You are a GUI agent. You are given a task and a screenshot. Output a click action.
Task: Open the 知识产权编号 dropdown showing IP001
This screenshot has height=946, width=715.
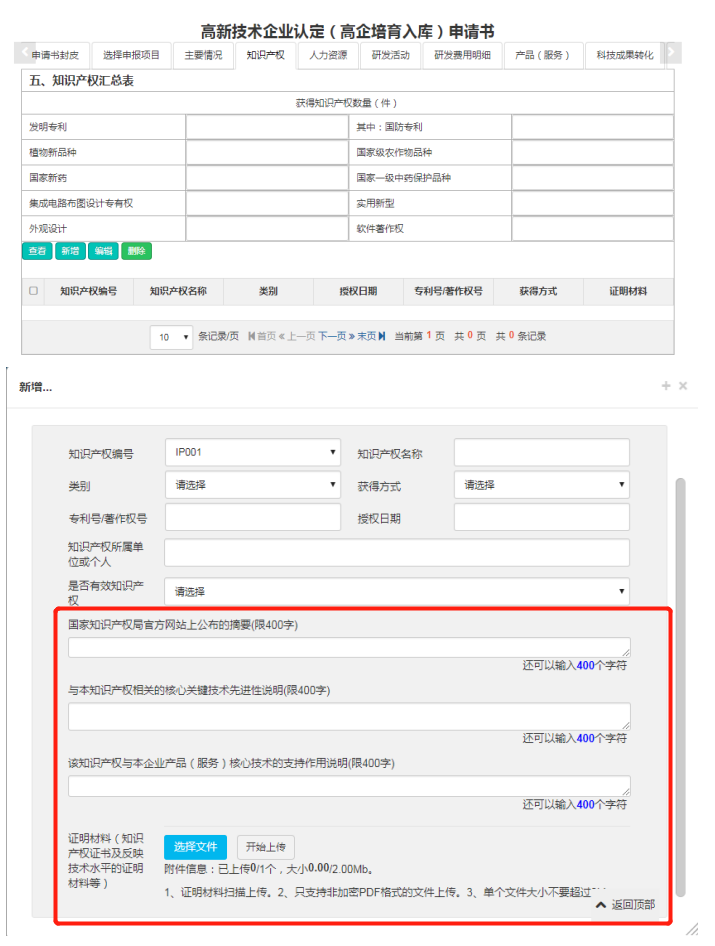252,453
